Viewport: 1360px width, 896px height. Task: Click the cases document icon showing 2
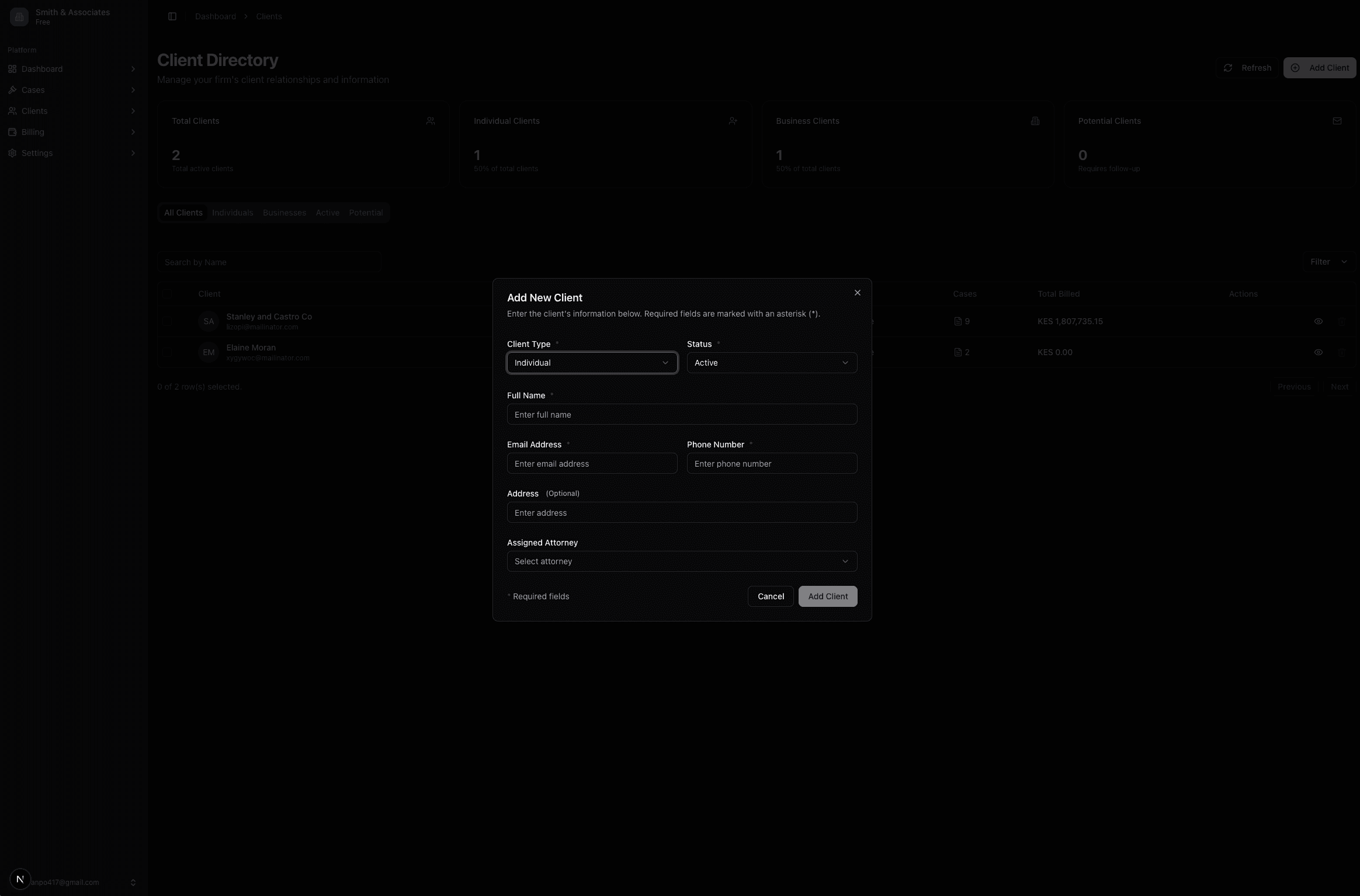[x=957, y=352]
